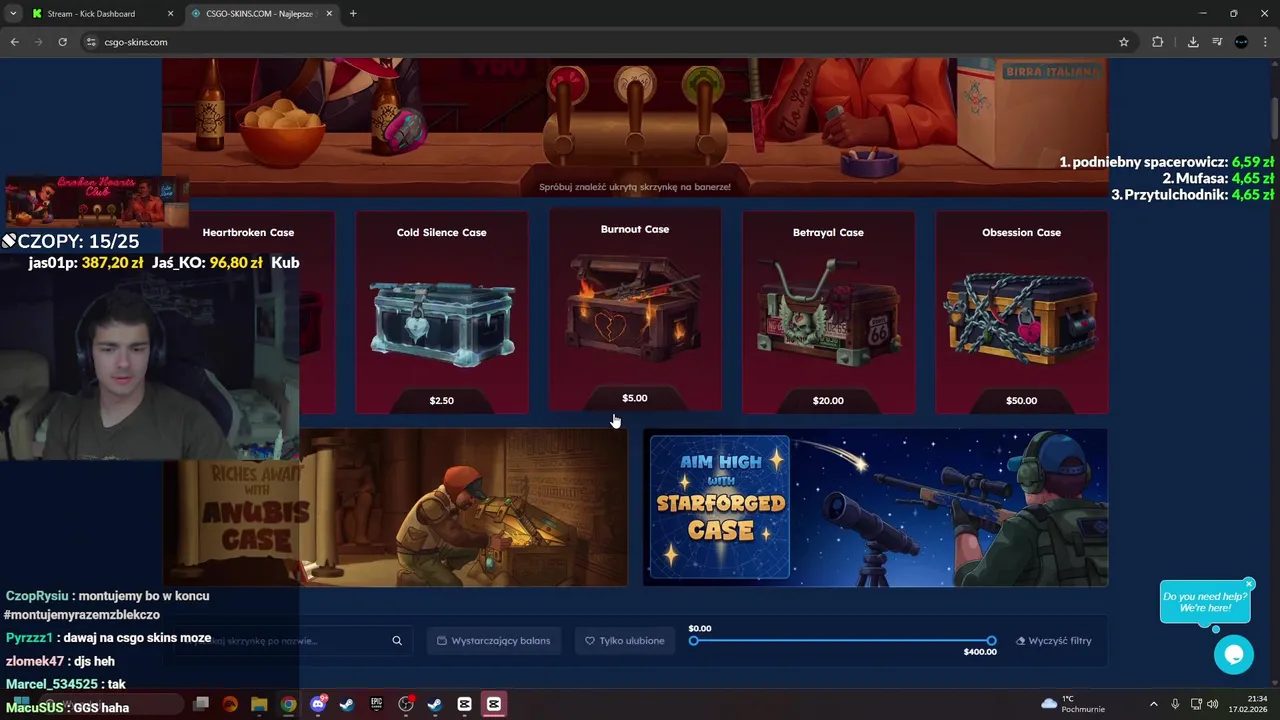Open Epic Games Launcher from taskbar
Screen dimensions: 1280x720
376,704
